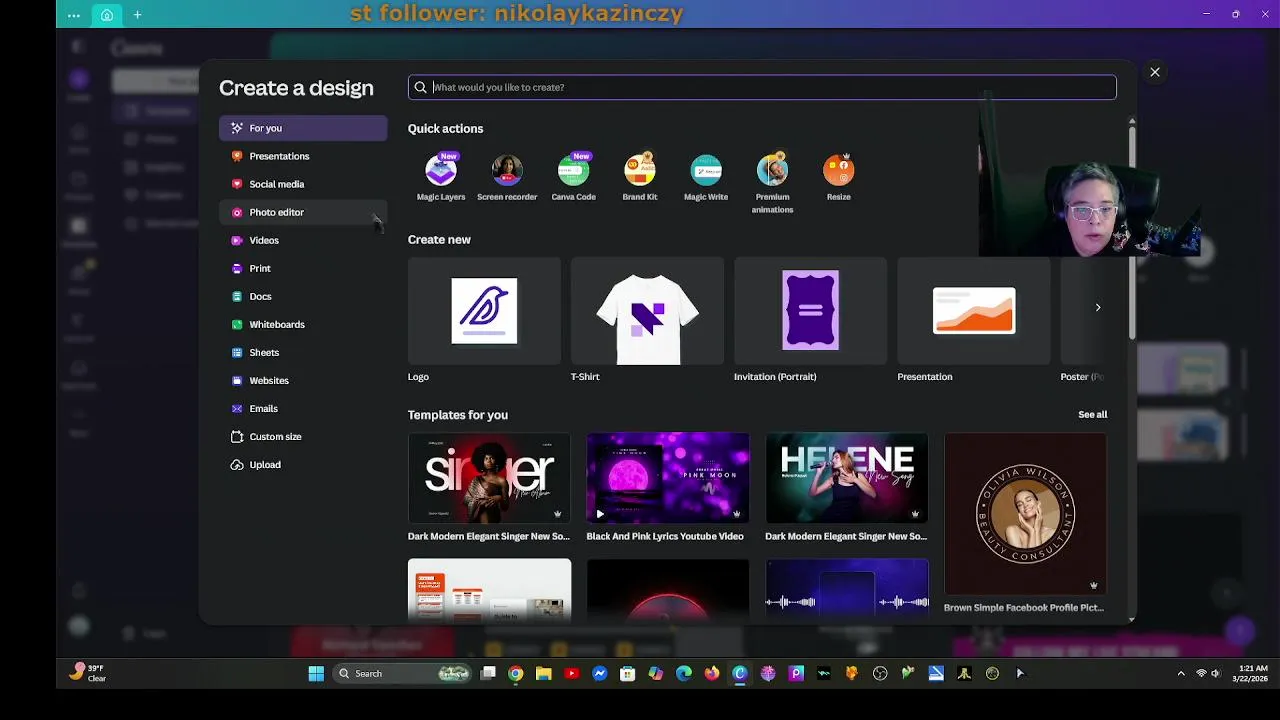
Task: Select Social media category
Action: [303, 184]
